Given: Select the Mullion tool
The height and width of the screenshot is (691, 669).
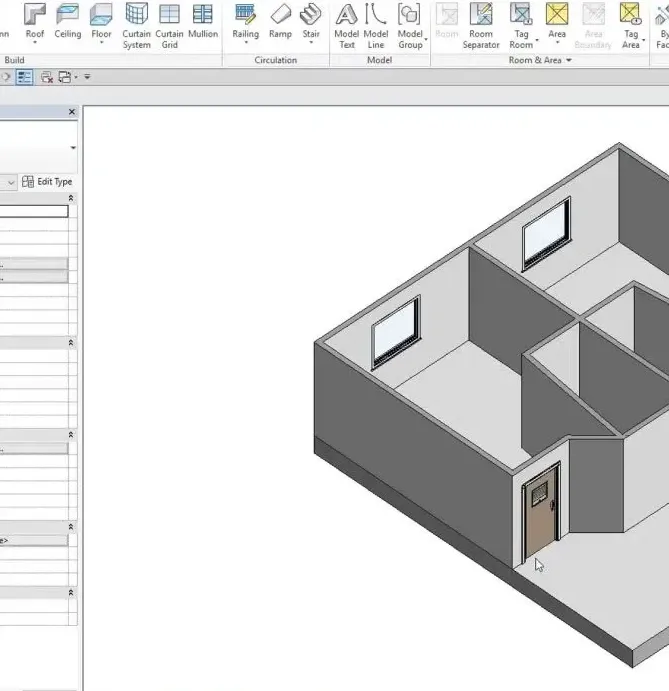Looking at the screenshot, I should coord(203,21).
